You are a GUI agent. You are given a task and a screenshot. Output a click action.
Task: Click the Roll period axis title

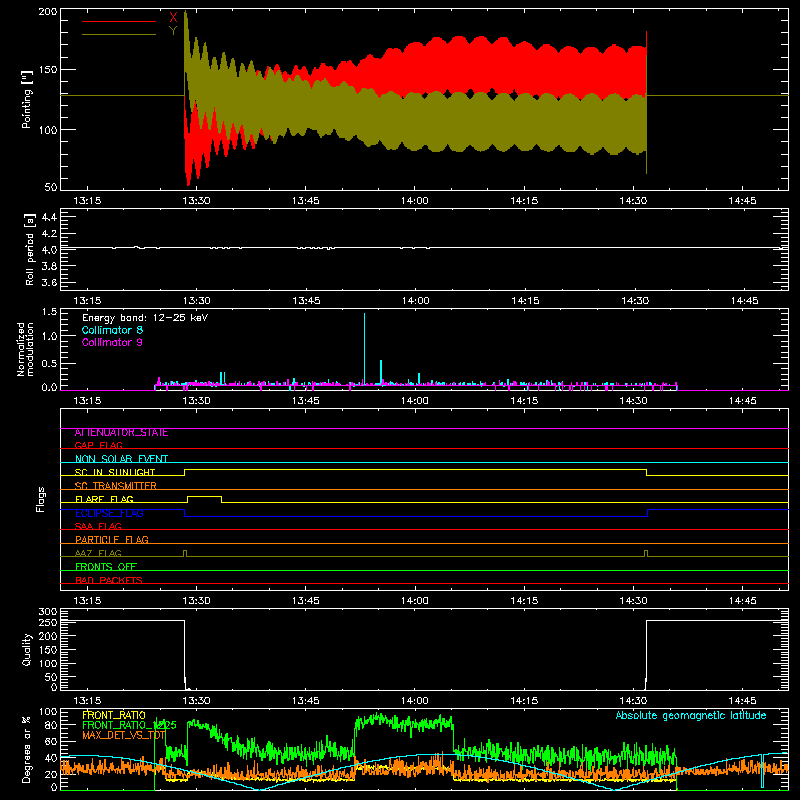pyautogui.click(x=30, y=249)
